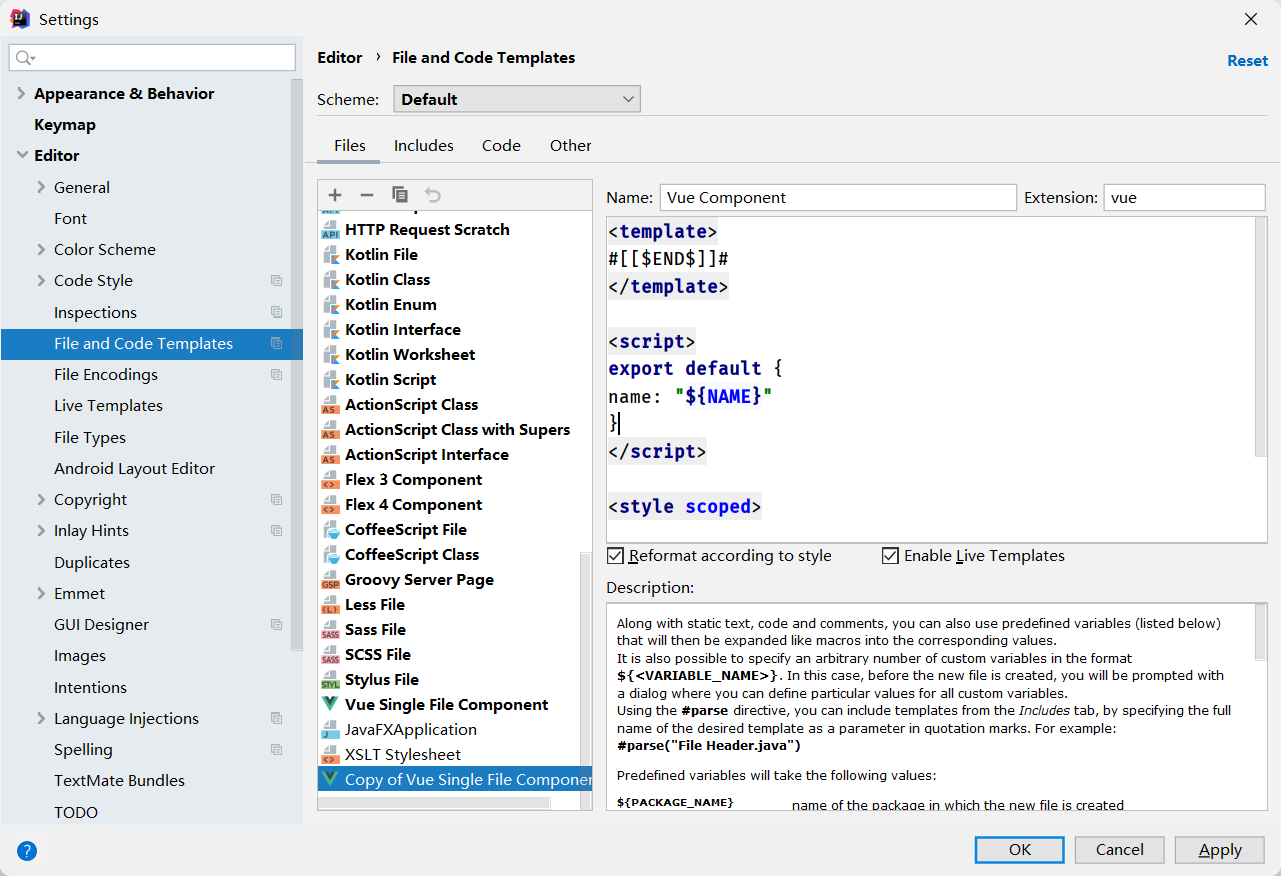Toggle Reformat according to style checkbox

615,556
